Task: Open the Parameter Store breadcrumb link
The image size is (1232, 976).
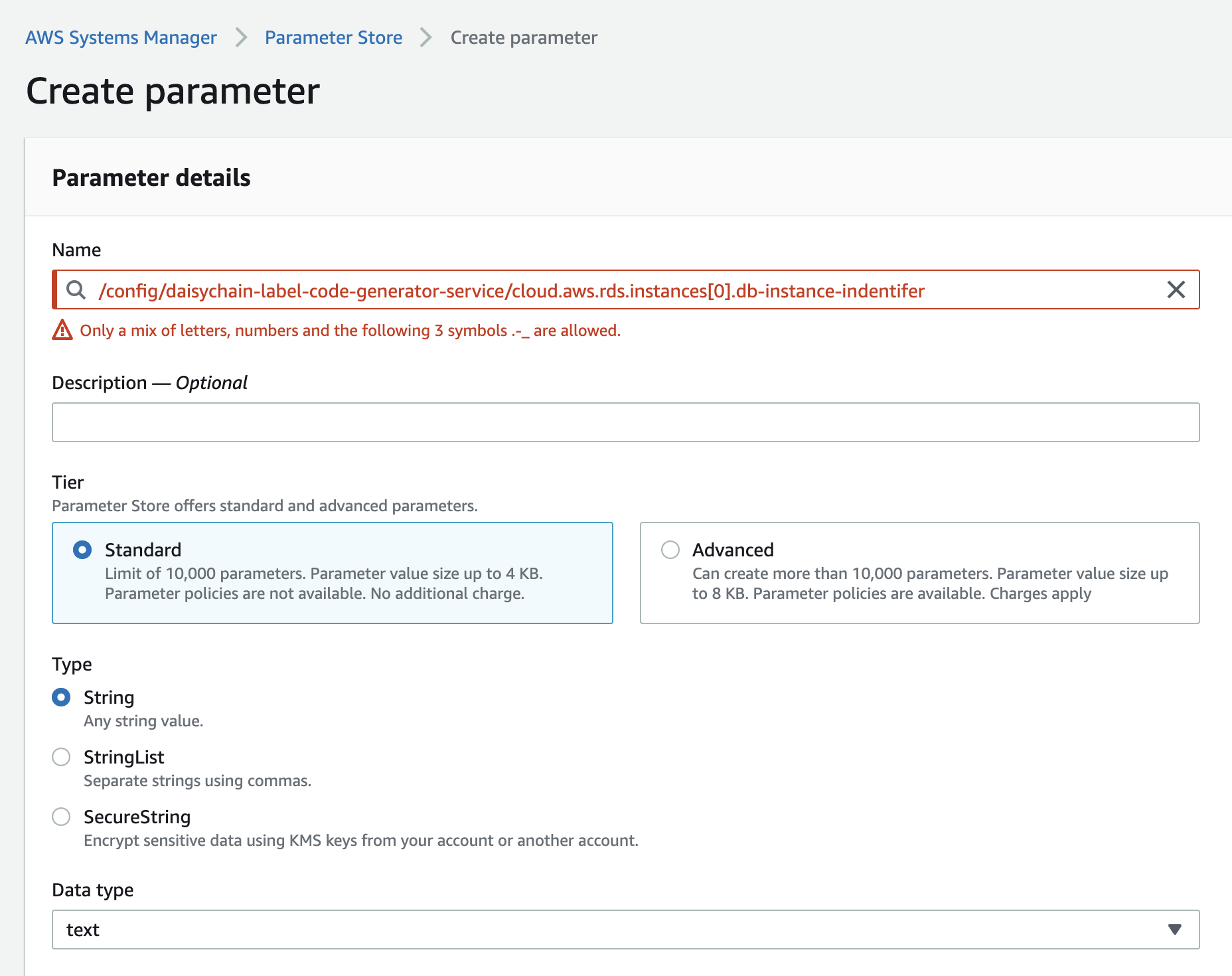Action: (333, 38)
